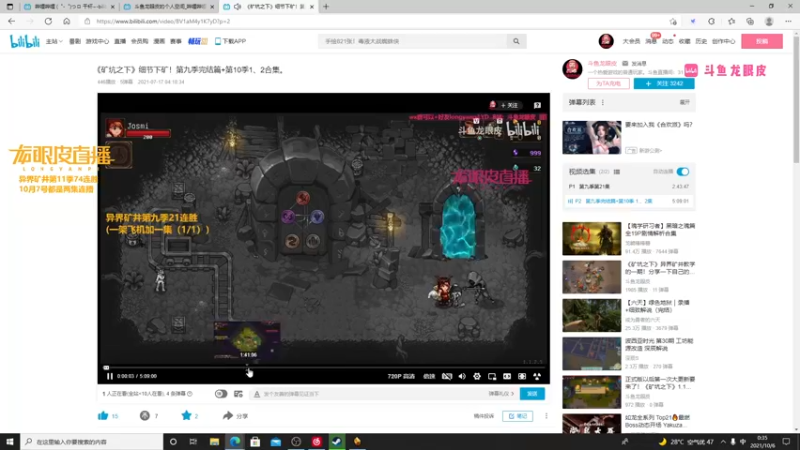Toggle subtitles icon in player bar
This screenshot has width=800, height=450.
coord(447,376)
